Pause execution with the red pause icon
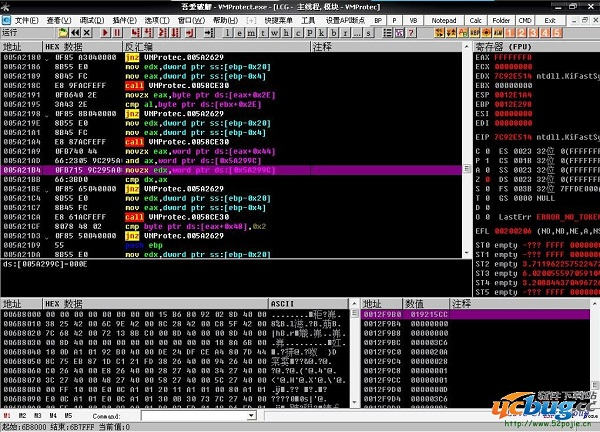This screenshot has width=600, height=432. tap(117, 33)
